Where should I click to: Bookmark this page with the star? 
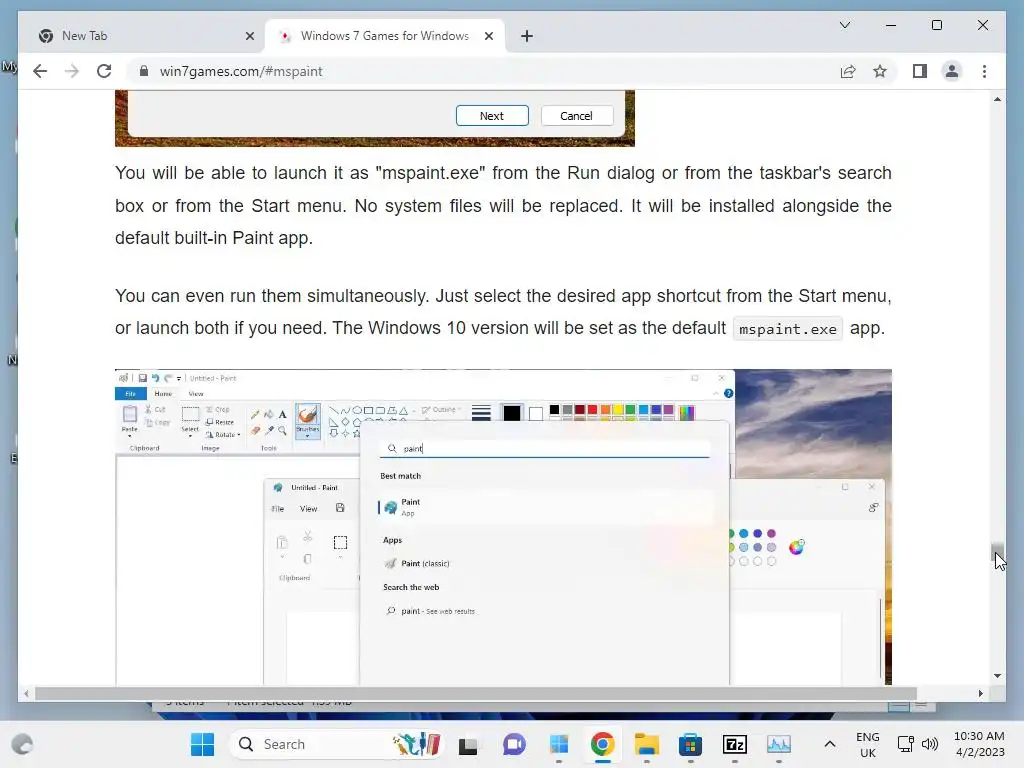coord(880,71)
